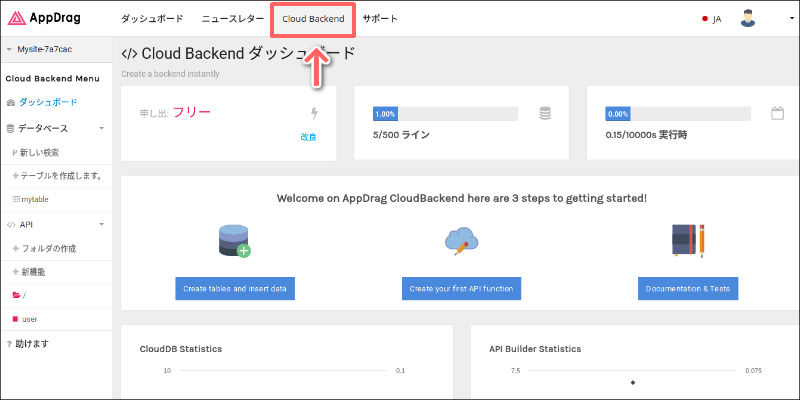The height and width of the screenshot is (400, 800).
Task: Click the red folder icon for root
Action: click(16, 295)
